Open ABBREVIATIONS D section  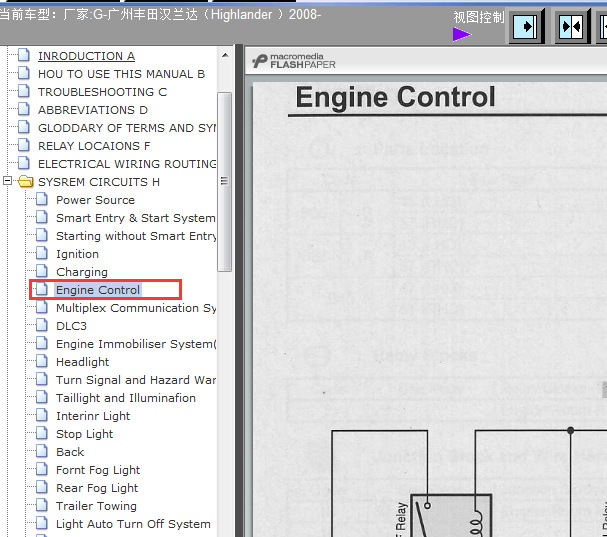pyautogui.click(x=93, y=110)
